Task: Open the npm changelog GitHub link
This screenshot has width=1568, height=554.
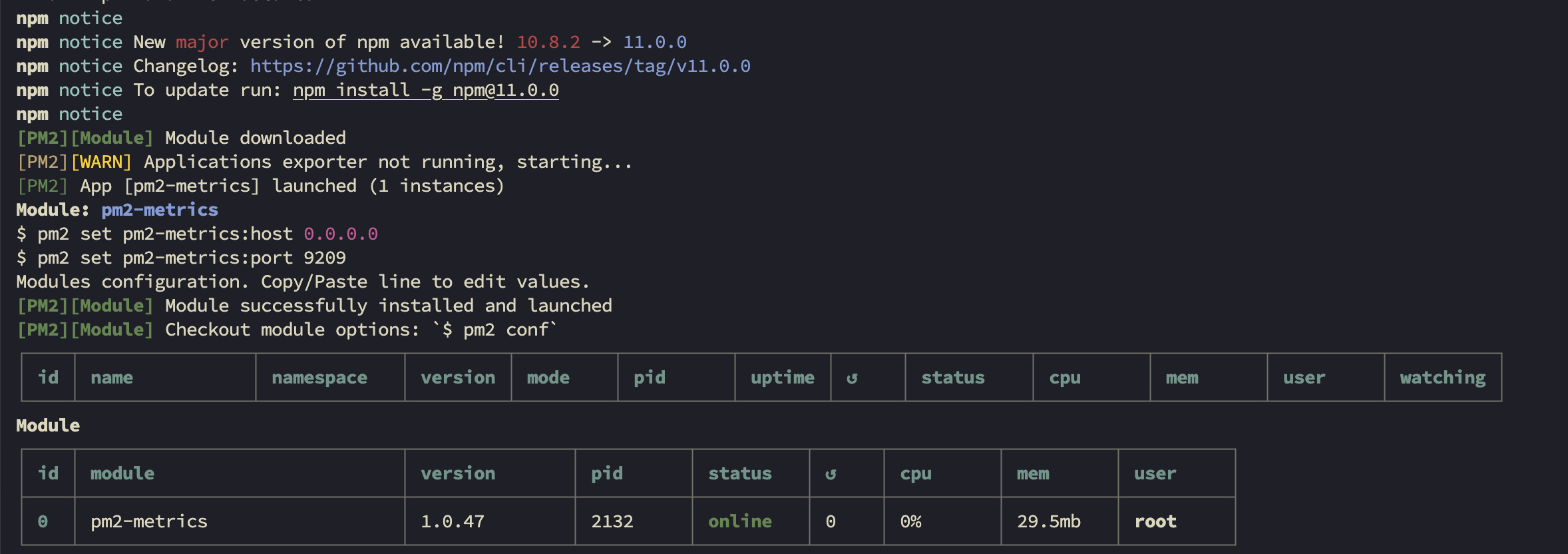Action: [500, 66]
